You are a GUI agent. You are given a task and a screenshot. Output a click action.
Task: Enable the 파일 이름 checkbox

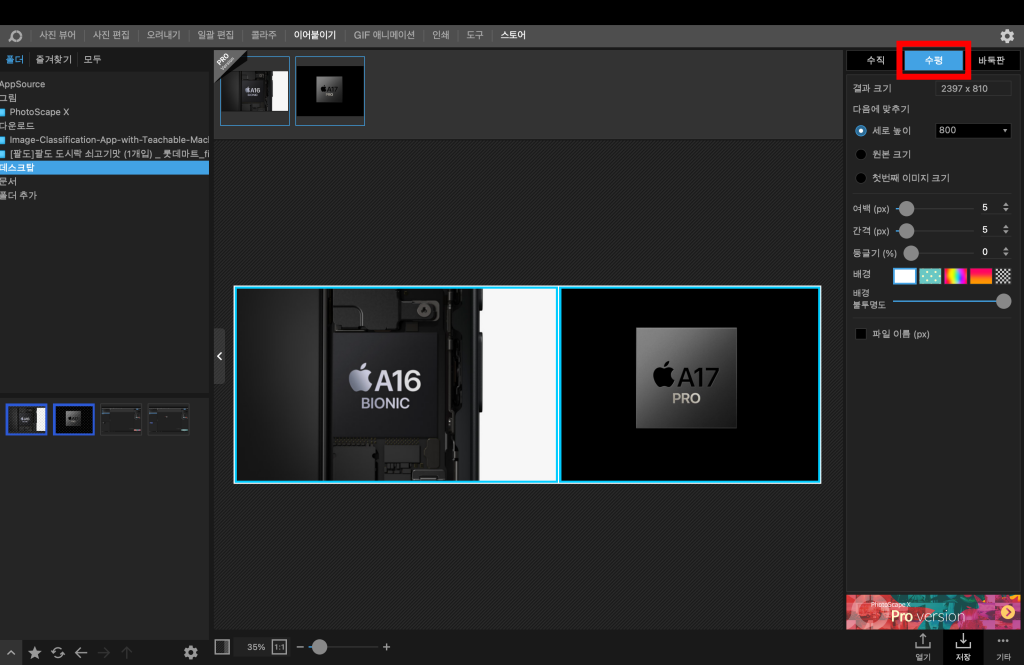point(861,334)
